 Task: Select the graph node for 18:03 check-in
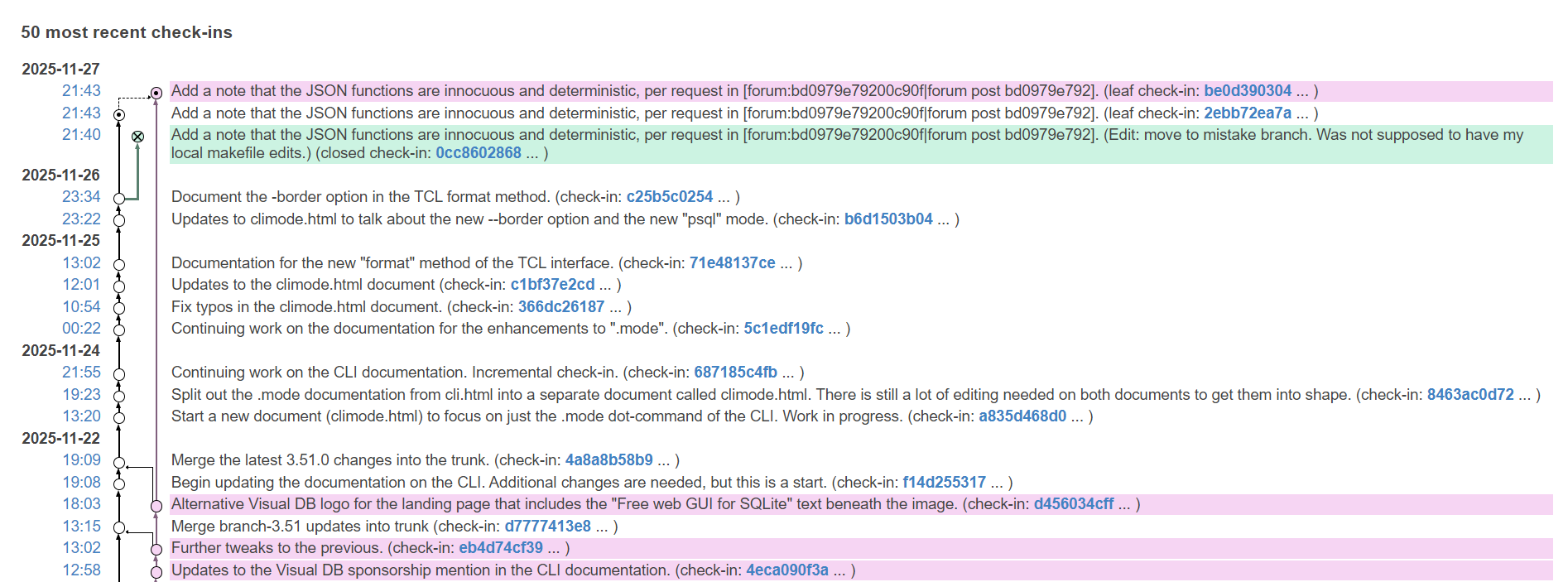(156, 506)
